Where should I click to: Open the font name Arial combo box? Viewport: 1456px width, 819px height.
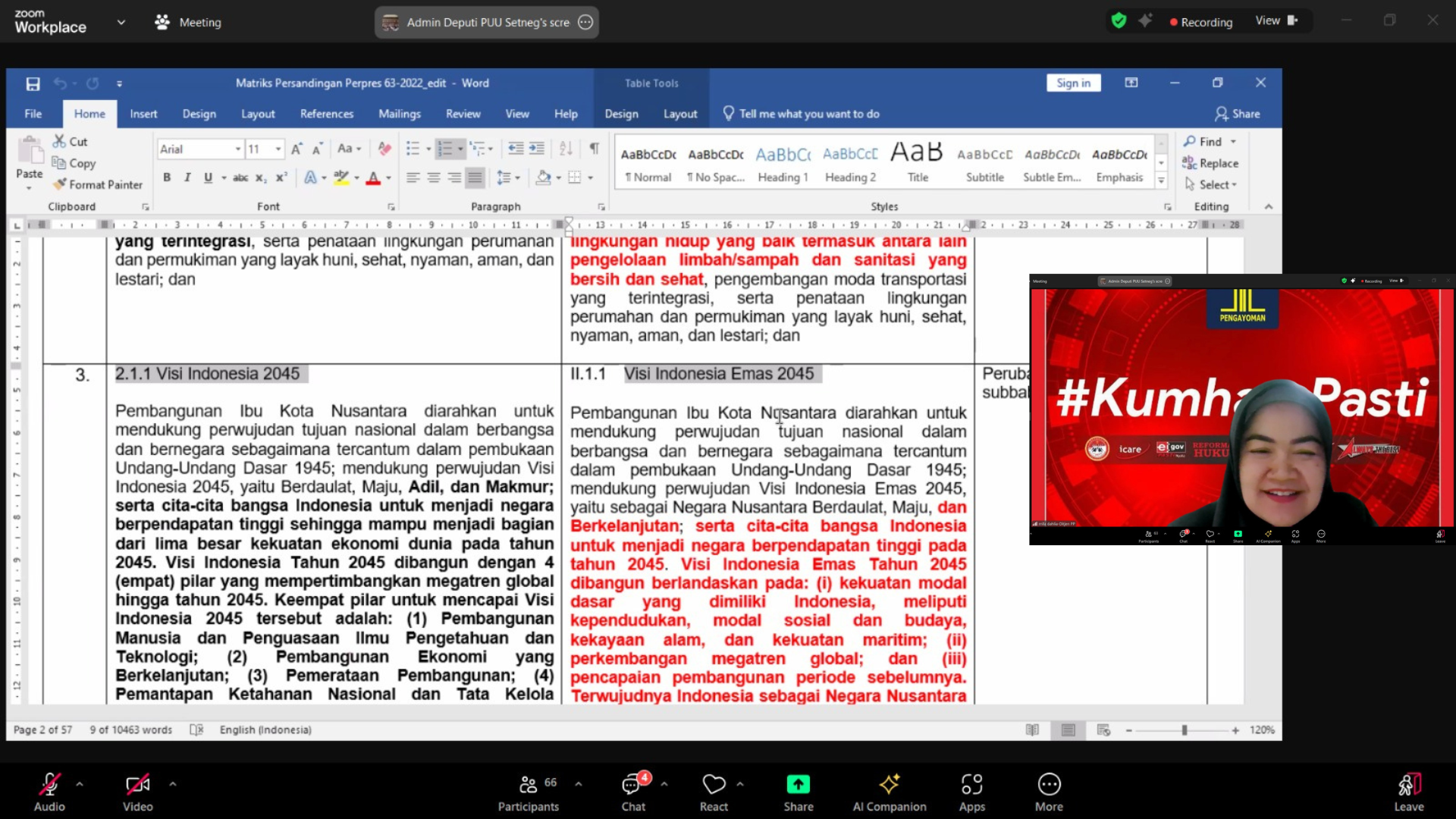(200, 149)
